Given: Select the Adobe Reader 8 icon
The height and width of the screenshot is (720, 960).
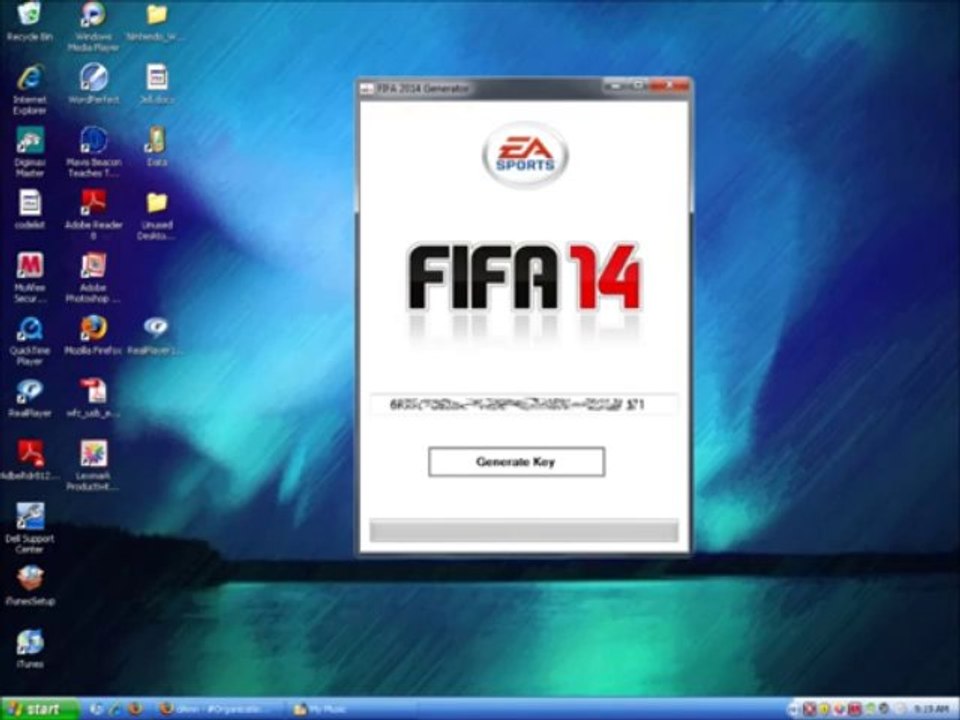Looking at the screenshot, I should click(x=93, y=214).
